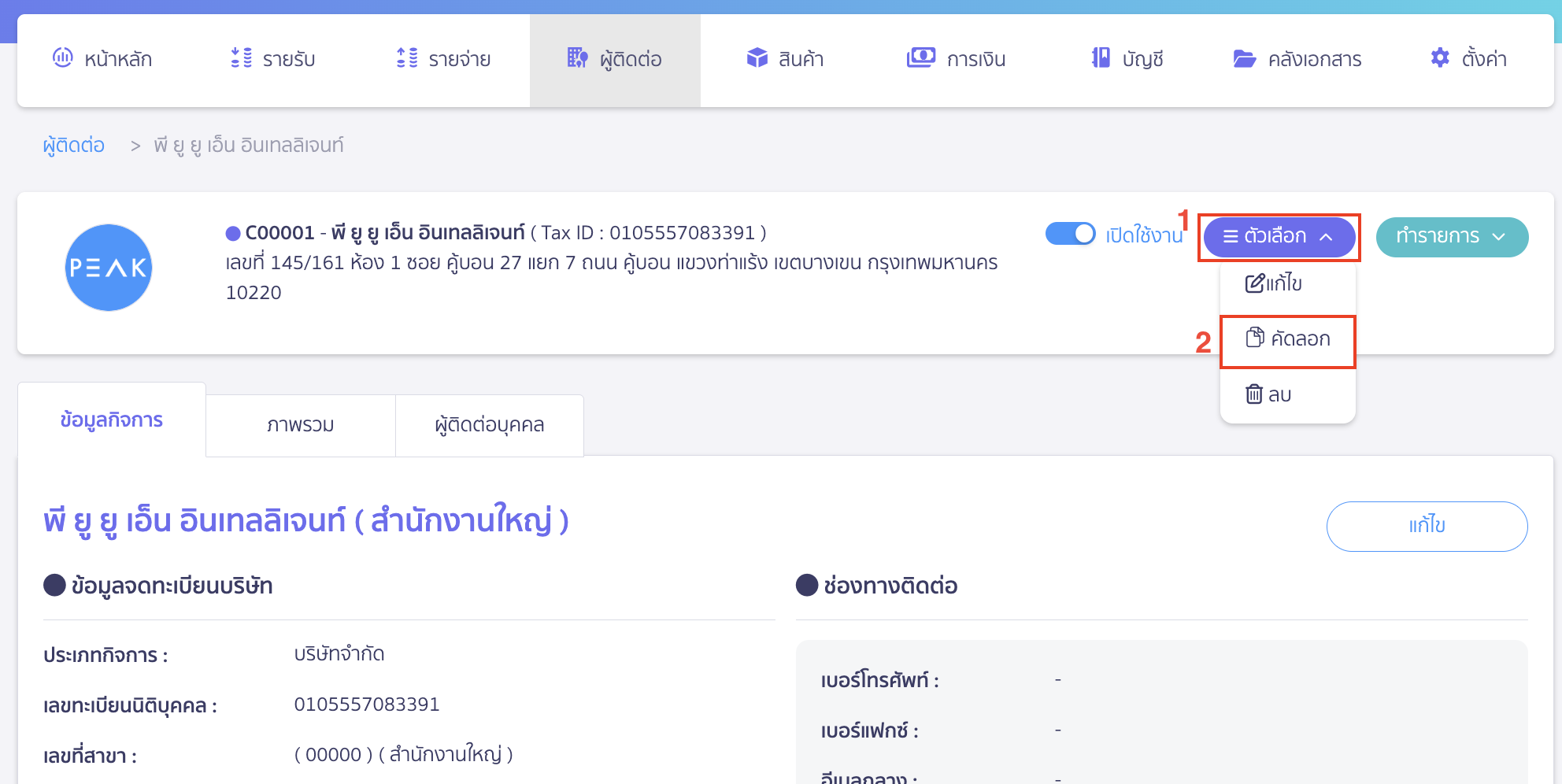
Task: Follow the ผู้ติดต่อ breadcrumb link
Action: (73, 145)
